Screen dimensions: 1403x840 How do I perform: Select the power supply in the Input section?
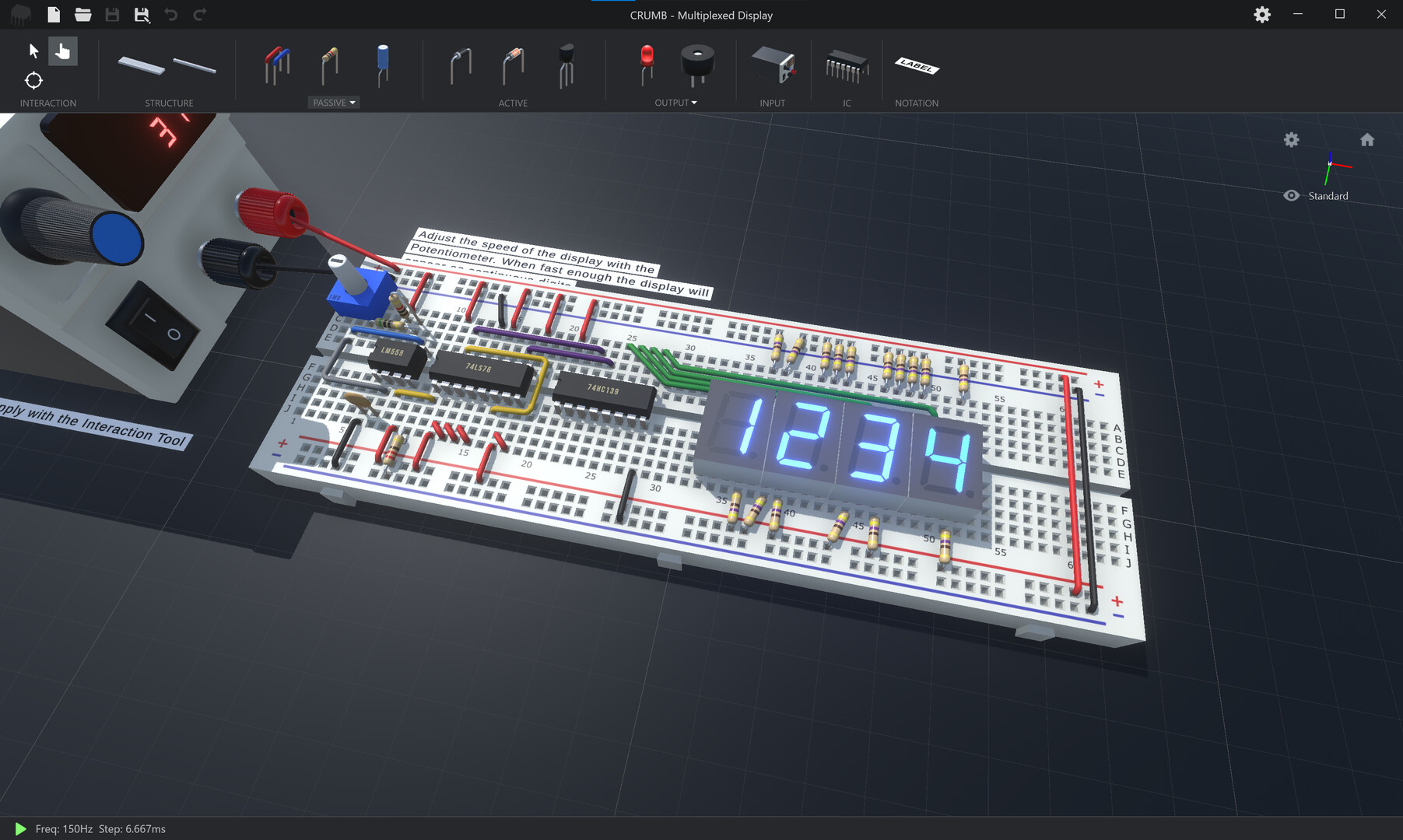pyautogui.click(x=772, y=68)
